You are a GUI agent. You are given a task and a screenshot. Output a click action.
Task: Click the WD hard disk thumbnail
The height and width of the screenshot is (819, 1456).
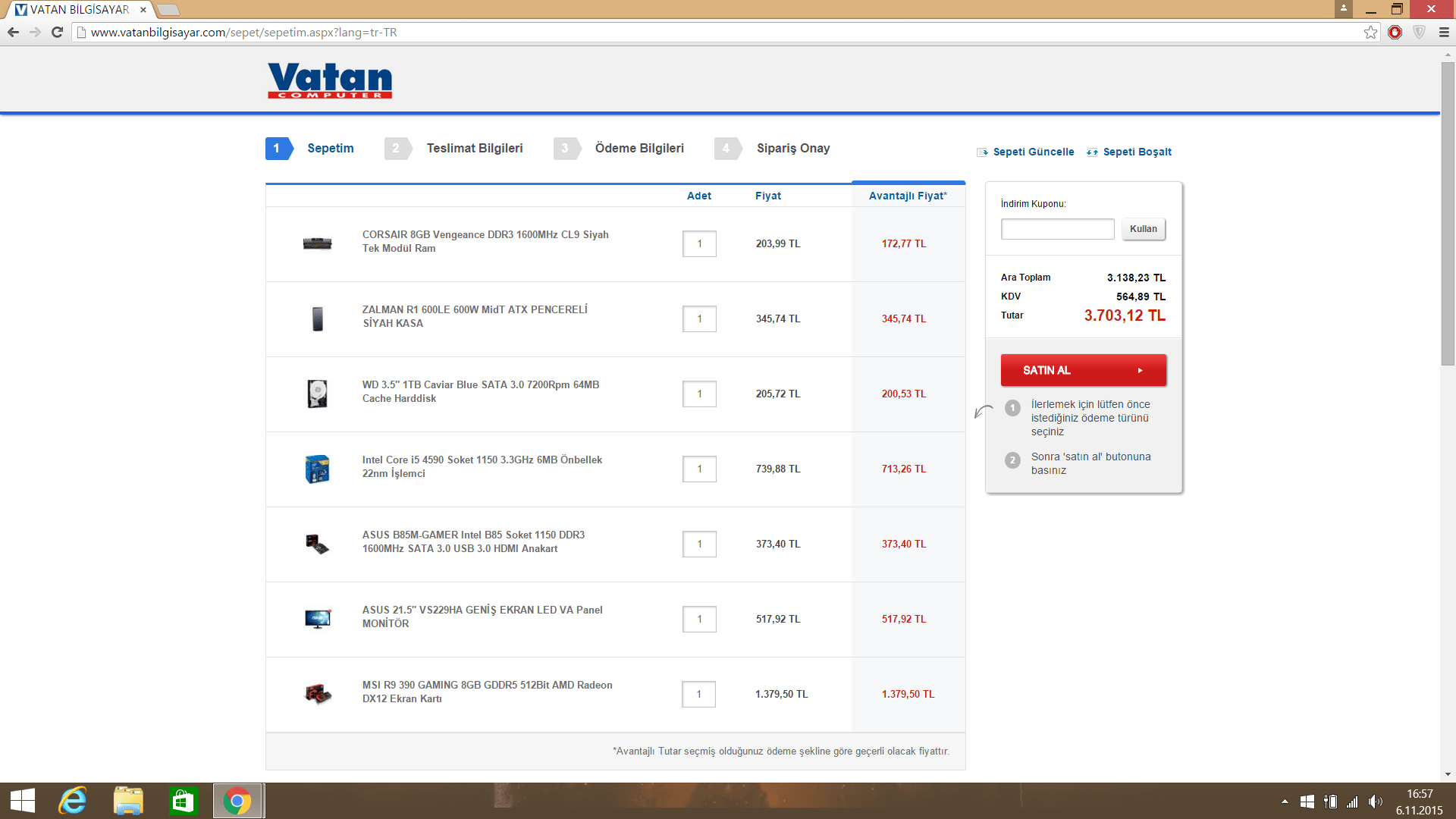(x=317, y=394)
